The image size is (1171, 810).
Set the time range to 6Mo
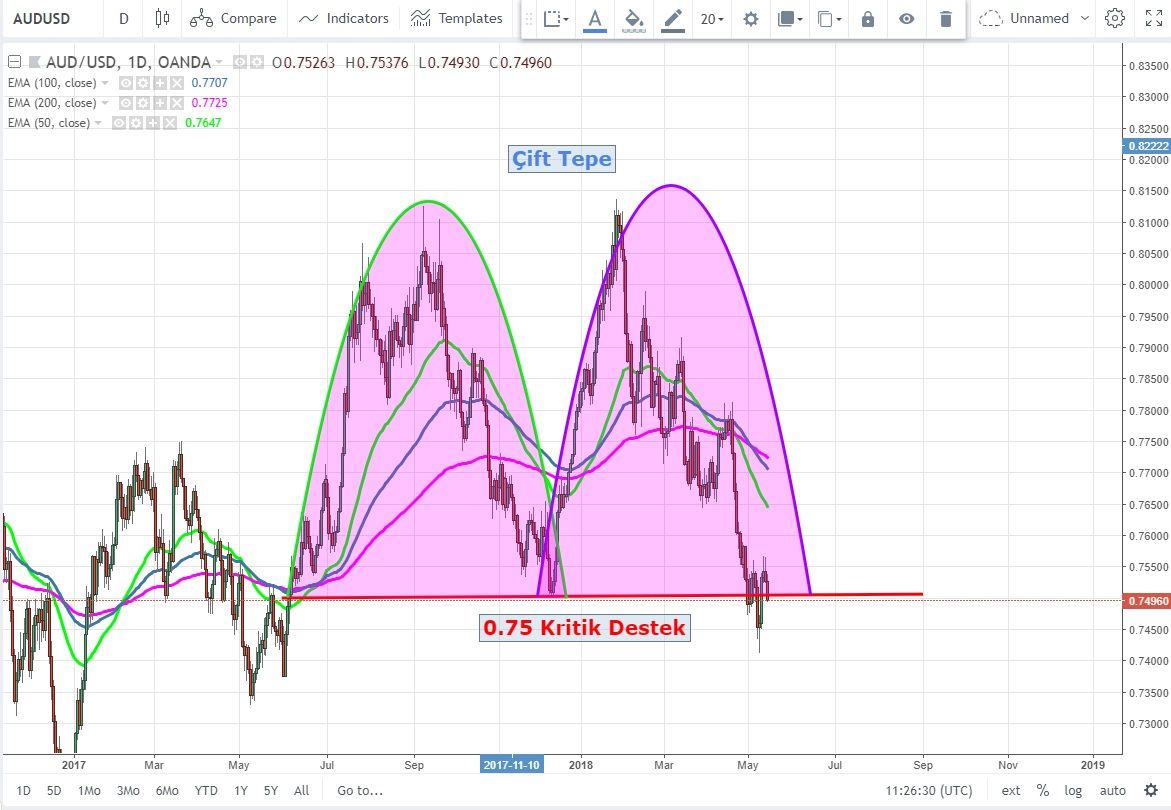167,790
